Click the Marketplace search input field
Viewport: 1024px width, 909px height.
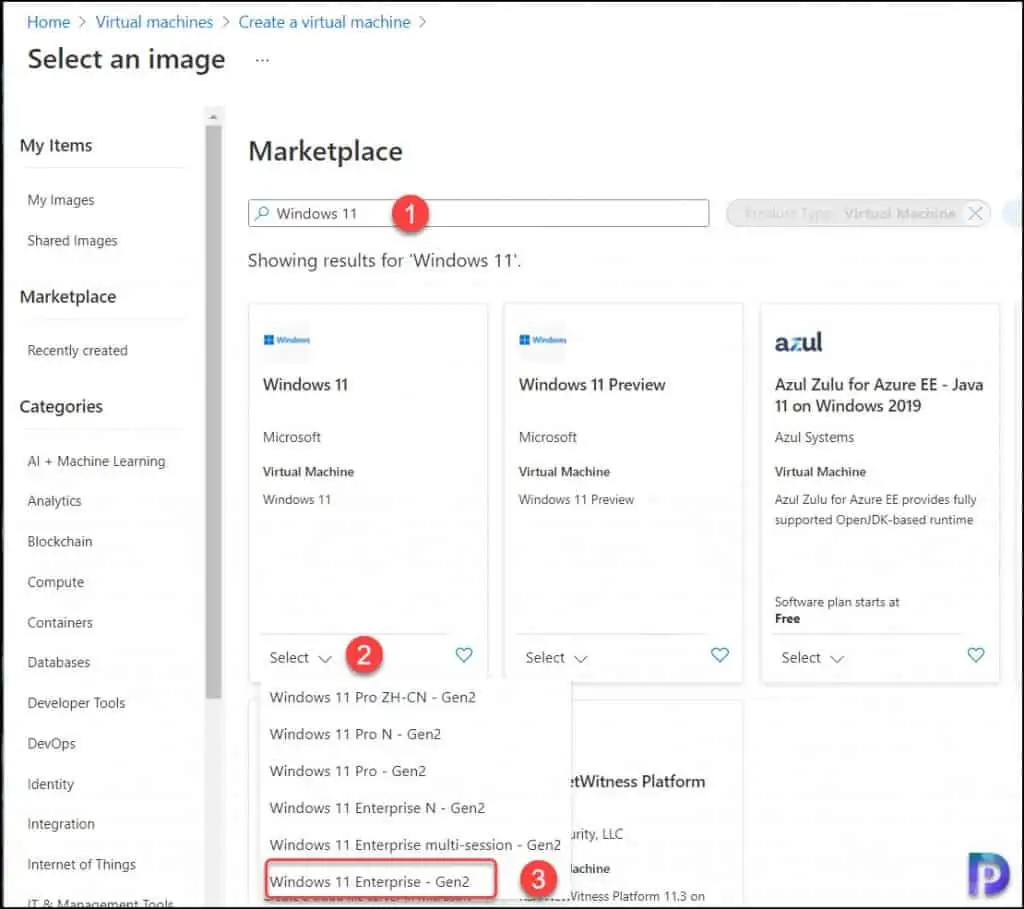click(x=478, y=213)
